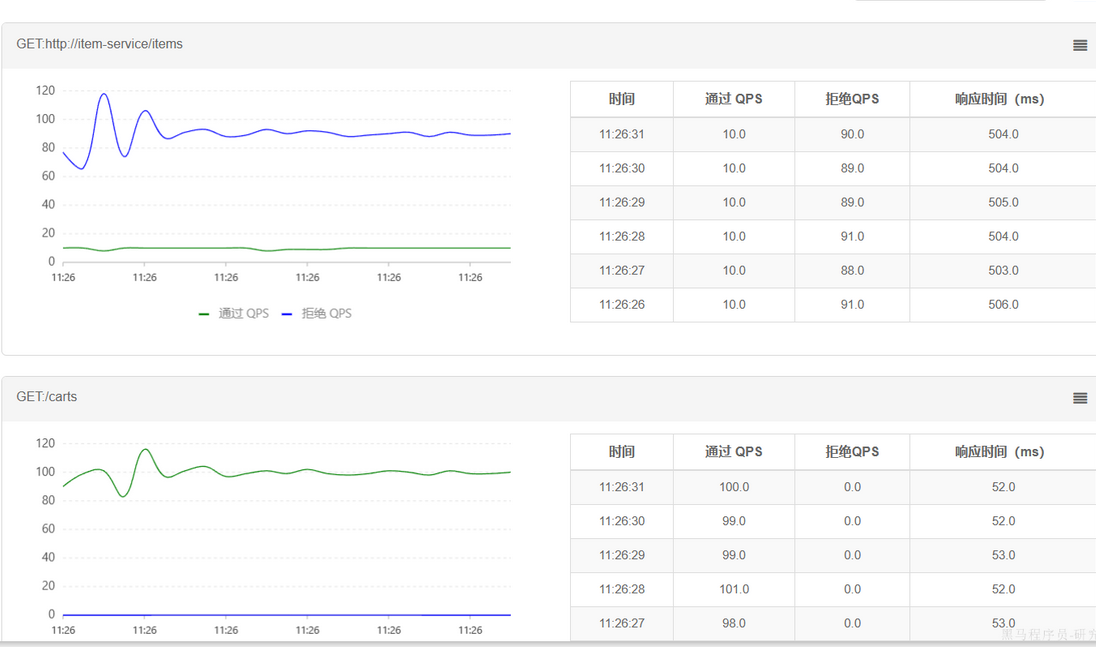Select 90.0 rejected QPS cell in items table
Screen dimensions: 1096x647
[852, 134]
